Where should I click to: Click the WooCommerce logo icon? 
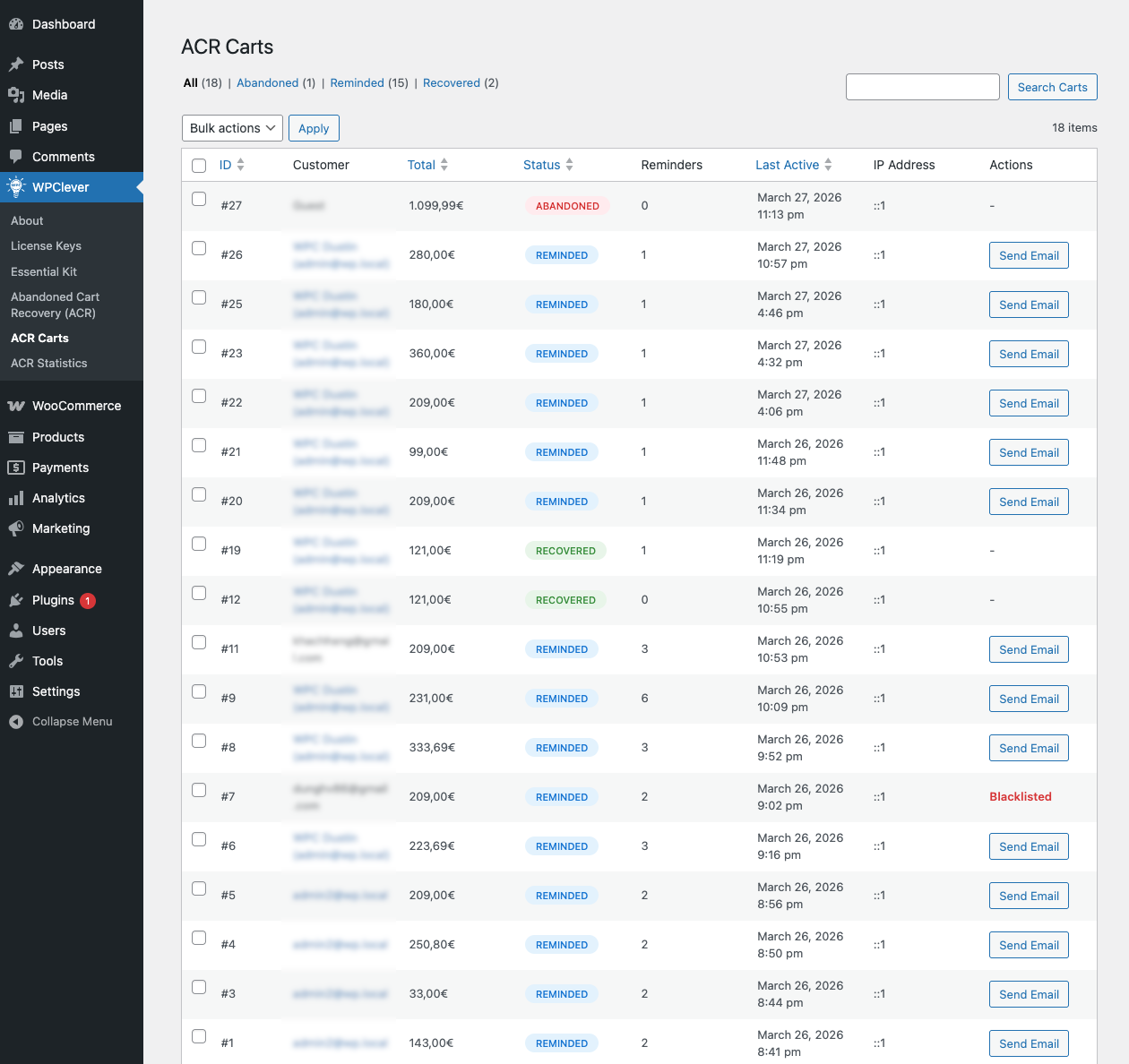[x=16, y=406]
